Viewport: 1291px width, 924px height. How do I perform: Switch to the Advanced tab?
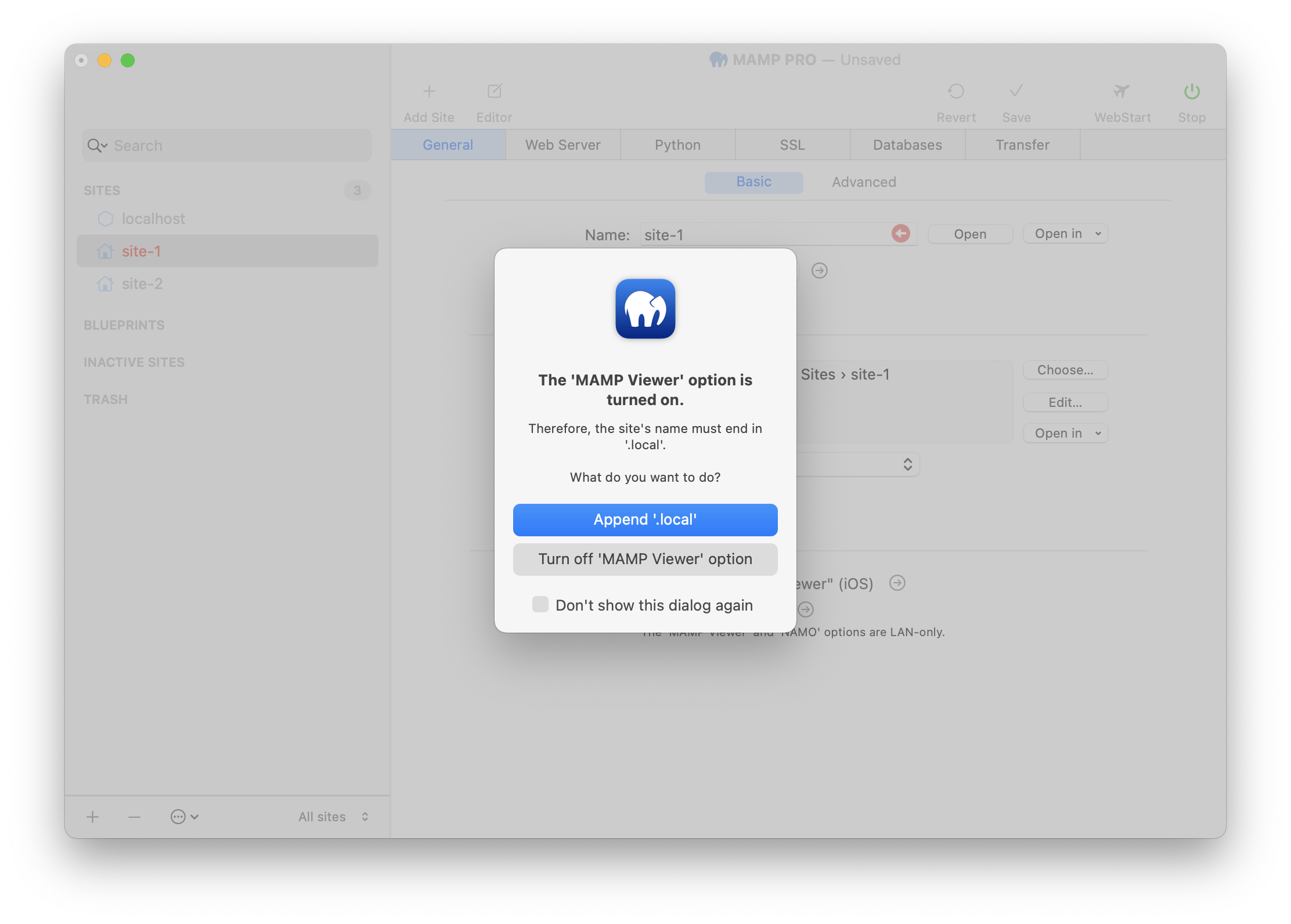pyautogui.click(x=864, y=181)
